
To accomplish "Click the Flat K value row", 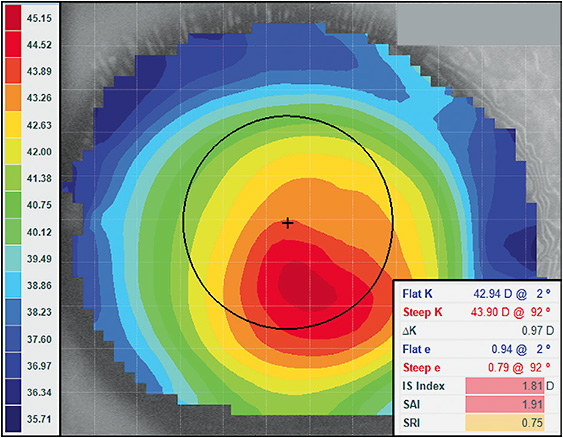I will [x=476, y=294].
